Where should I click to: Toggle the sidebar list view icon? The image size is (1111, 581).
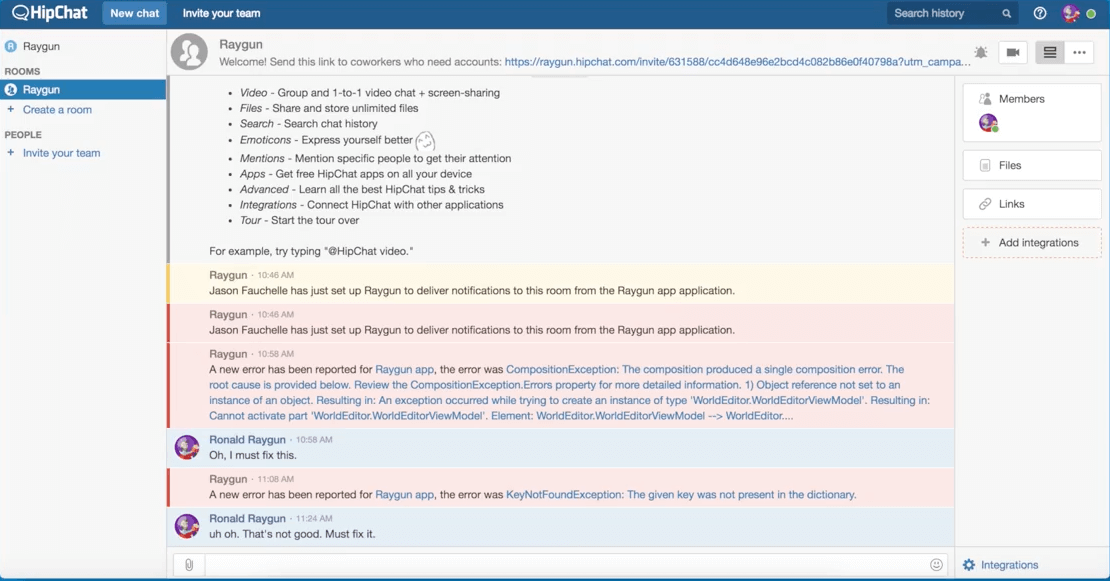pyautogui.click(x=1050, y=52)
